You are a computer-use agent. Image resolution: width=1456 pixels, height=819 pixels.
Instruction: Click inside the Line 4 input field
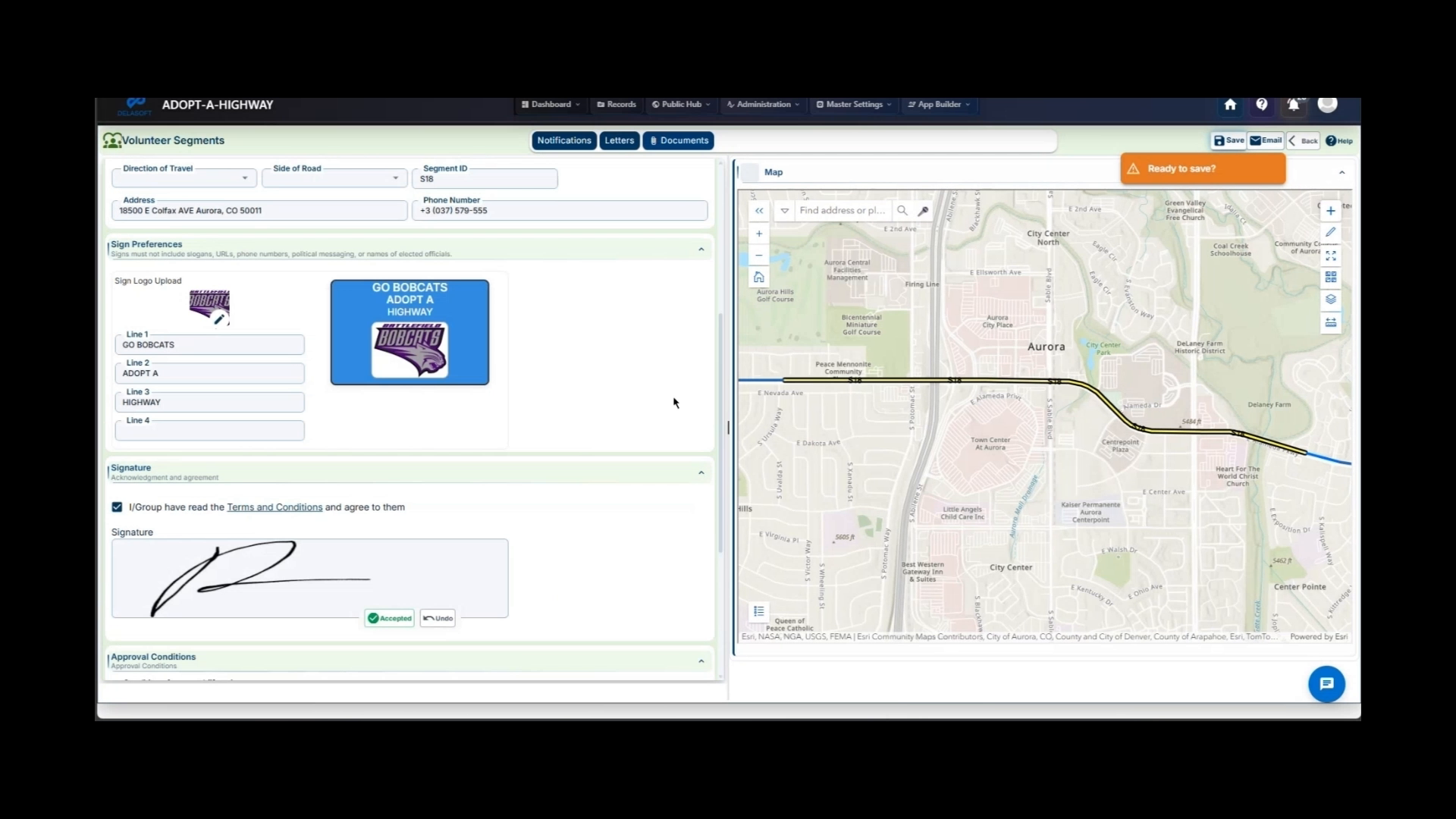(x=209, y=430)
